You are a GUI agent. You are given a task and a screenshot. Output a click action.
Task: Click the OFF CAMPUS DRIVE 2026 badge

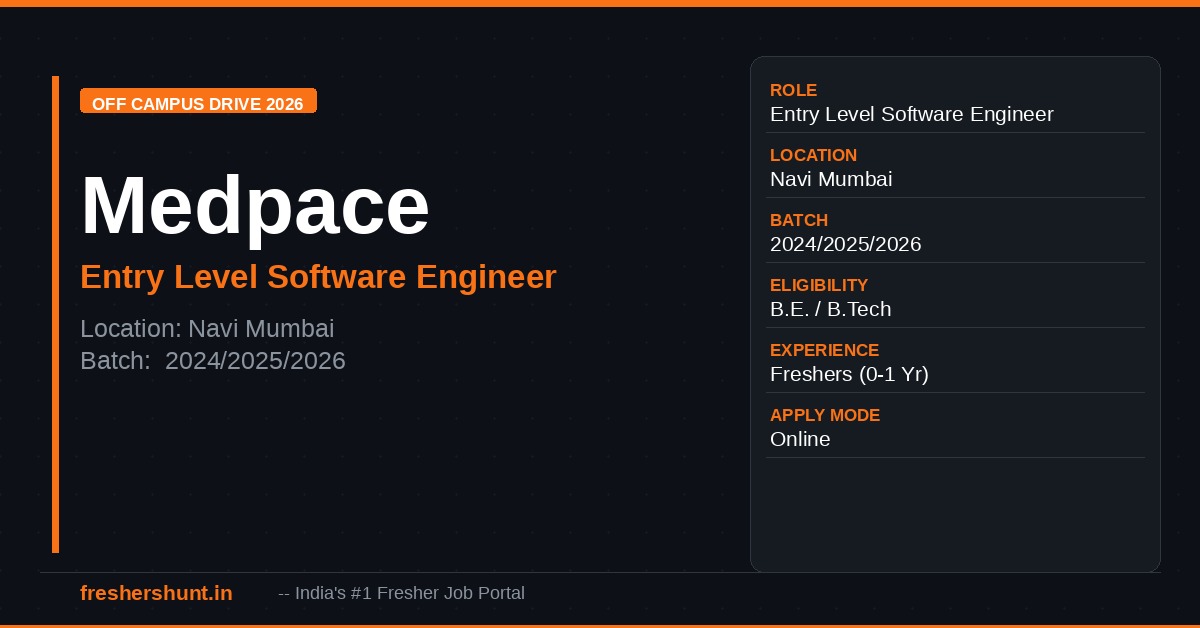(198, 101)
